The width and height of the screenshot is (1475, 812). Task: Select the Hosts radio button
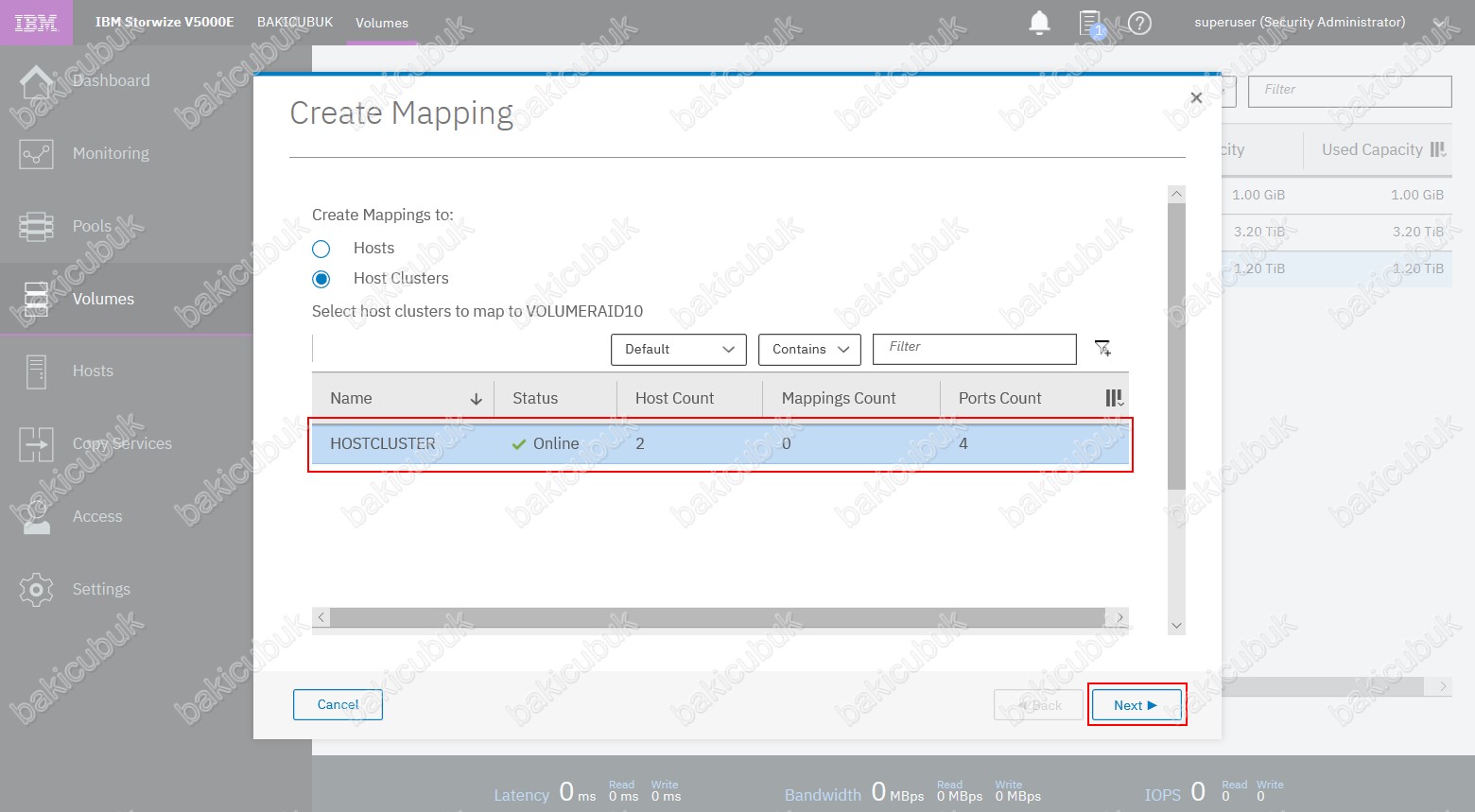[x=321, y=249]
